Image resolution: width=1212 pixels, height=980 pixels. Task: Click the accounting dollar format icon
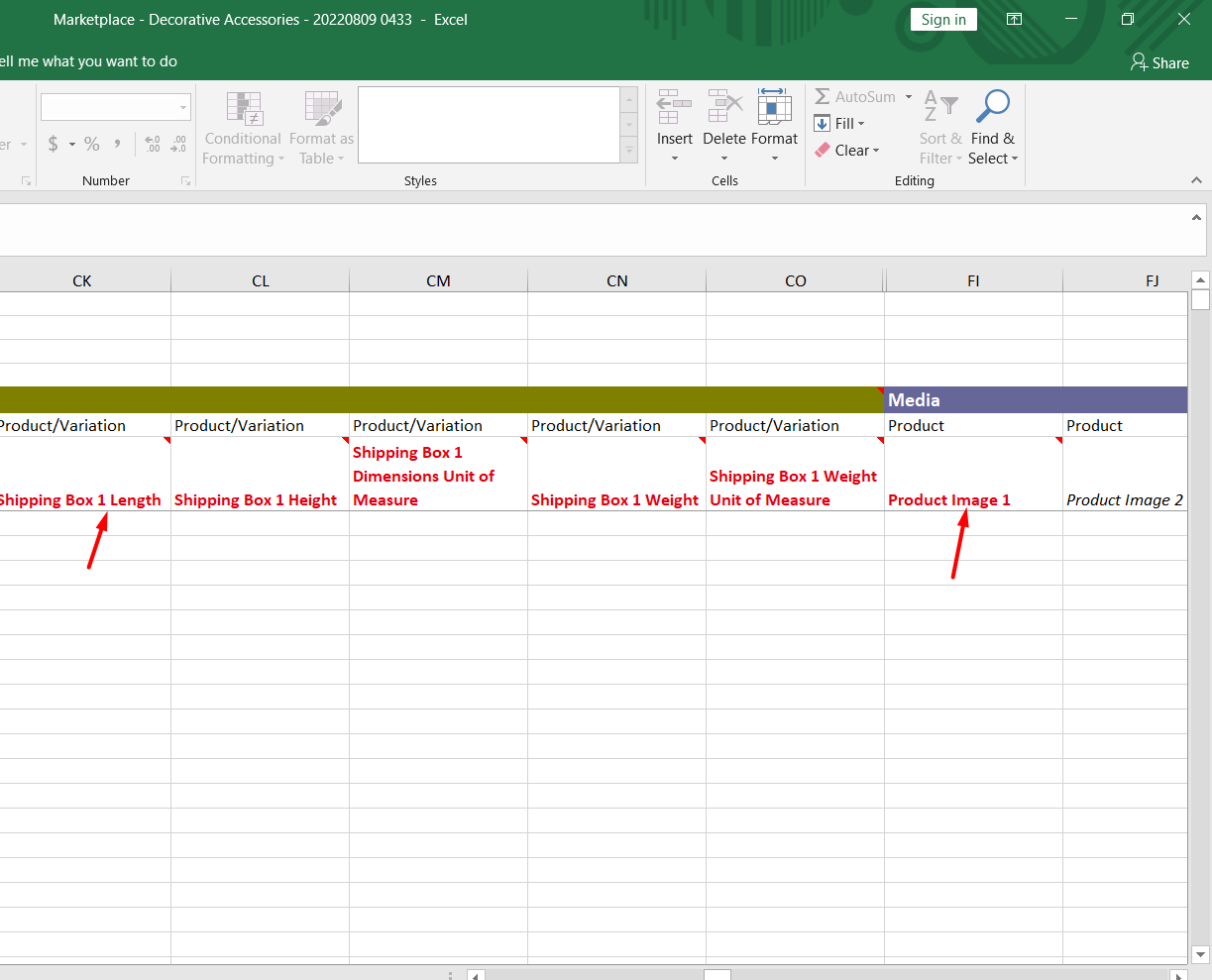coord(54,144)
